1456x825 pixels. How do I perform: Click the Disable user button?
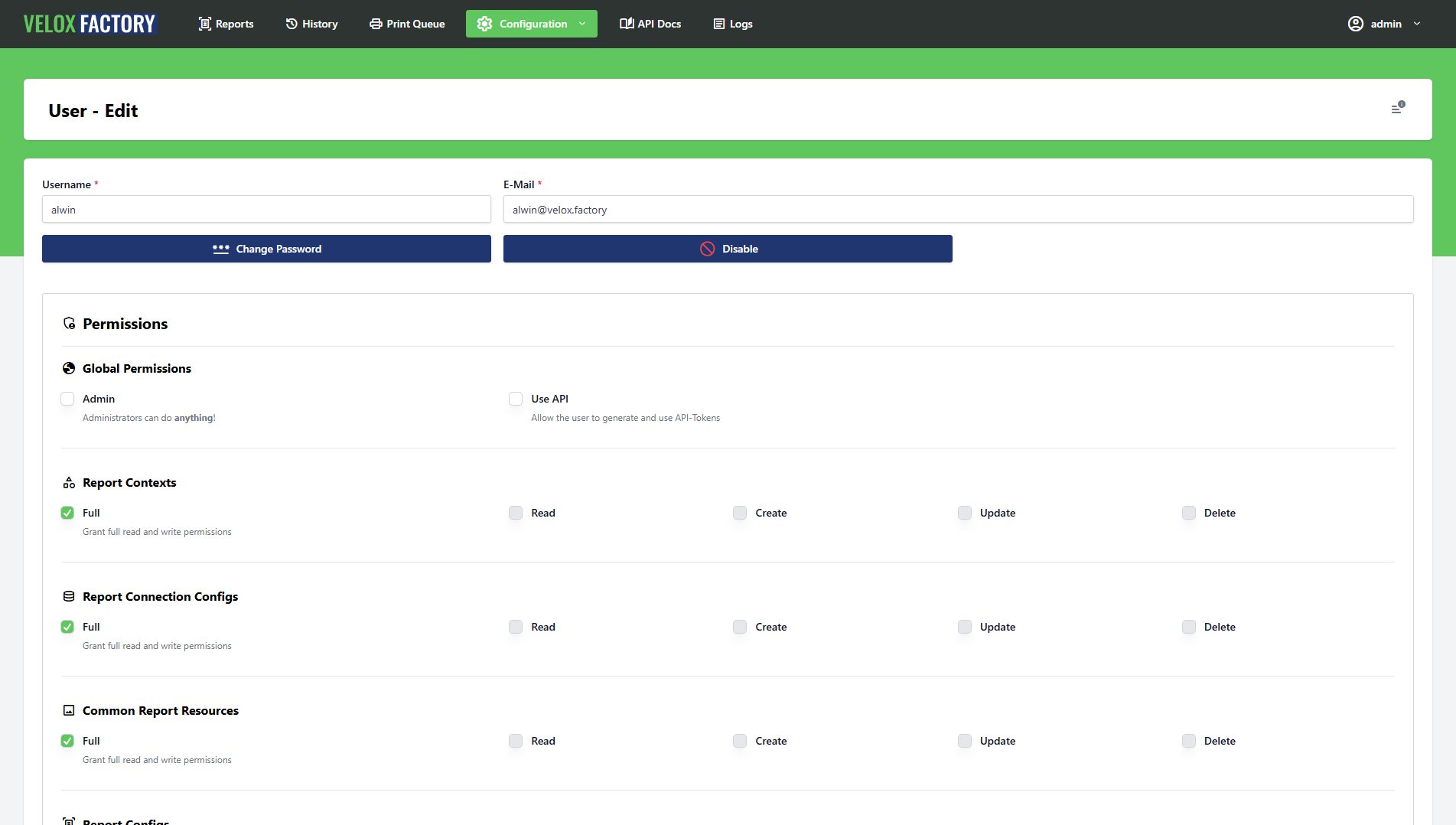tap(728, 249)
